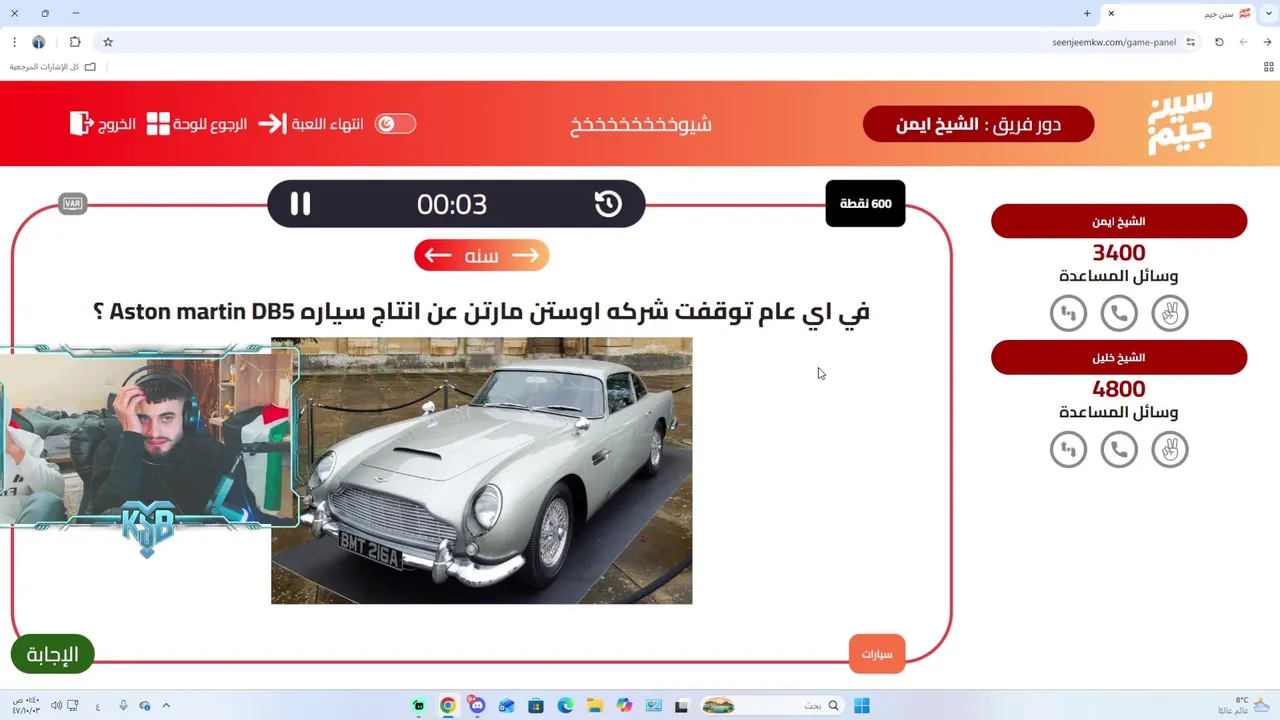Click the left arrow beside سنه
The height and width of the screenshot is (720, 1280).
437,256
